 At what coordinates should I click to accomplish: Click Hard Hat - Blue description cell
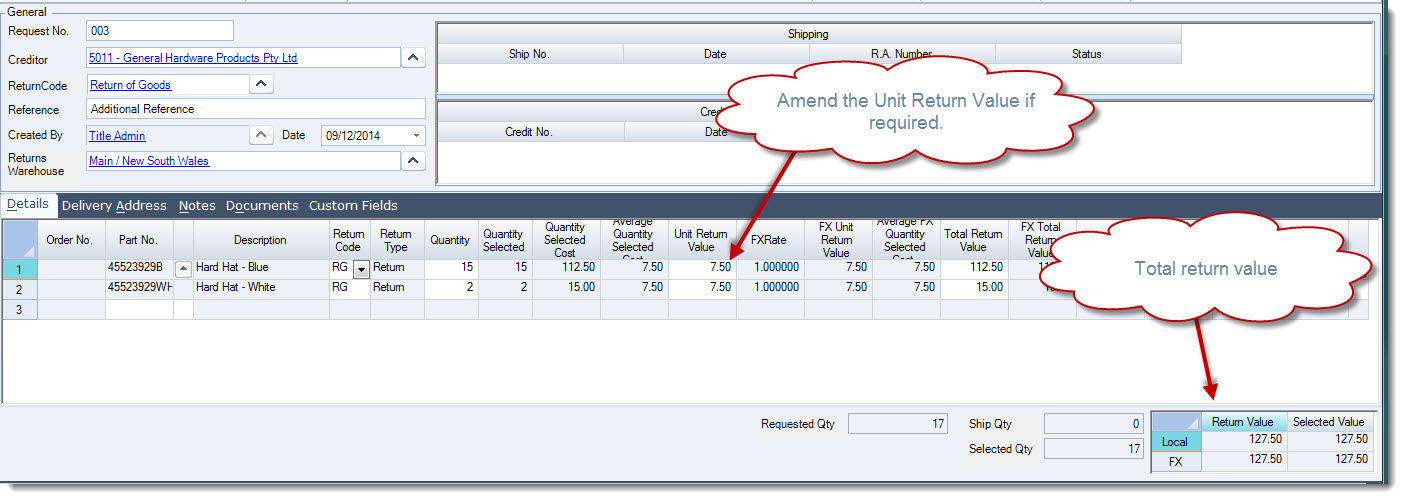(261, 269)
